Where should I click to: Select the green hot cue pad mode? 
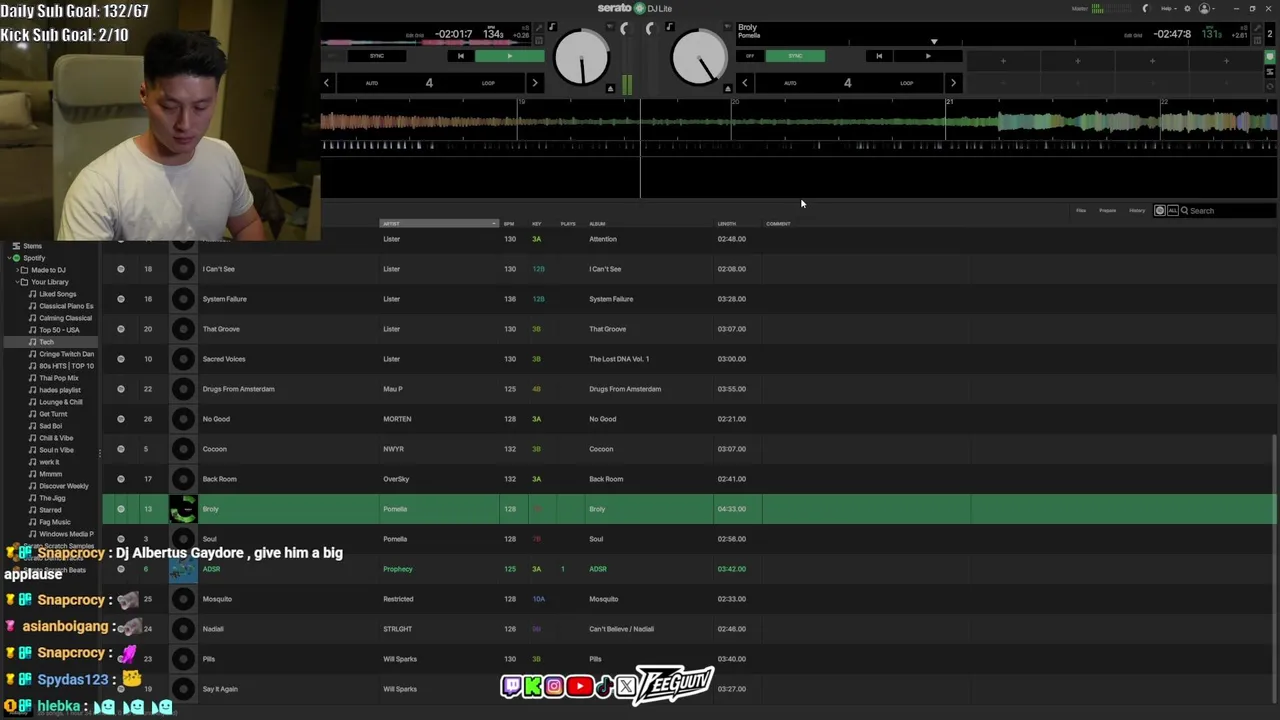[x=1270, y=57]
